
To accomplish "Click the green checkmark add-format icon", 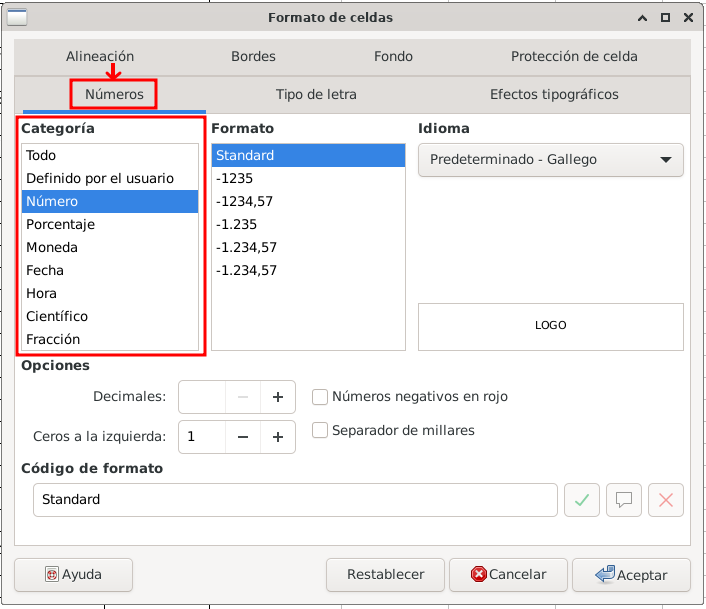I will coord(582,500).
